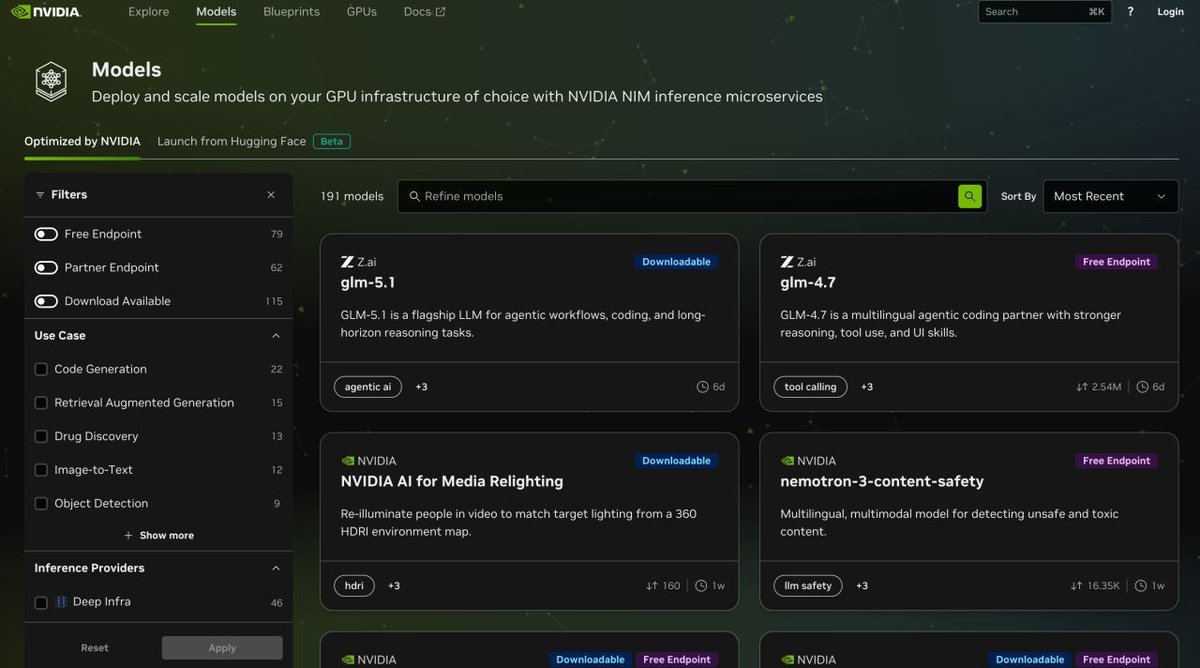This screenshot has height=668, width=1200.
Task: Check the Object Detection checkbox
Action: click(x=41, y=504)
